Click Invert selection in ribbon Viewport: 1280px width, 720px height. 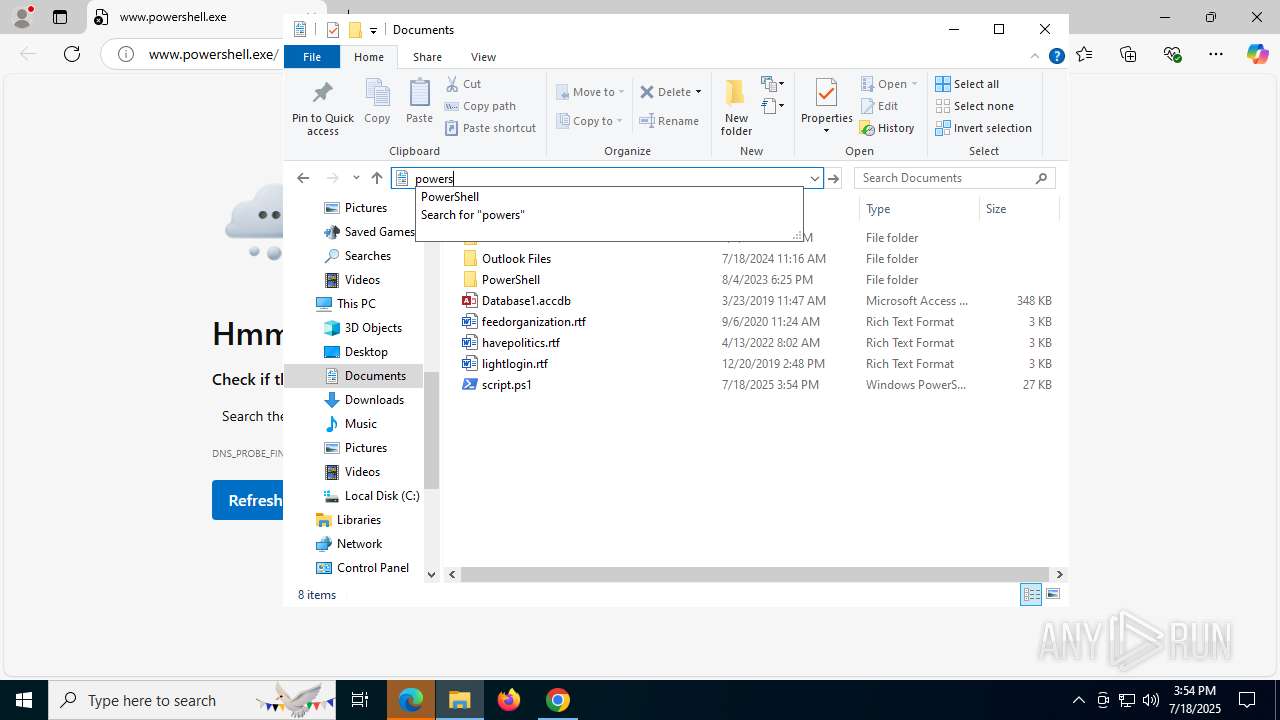[x=984, y=128]
